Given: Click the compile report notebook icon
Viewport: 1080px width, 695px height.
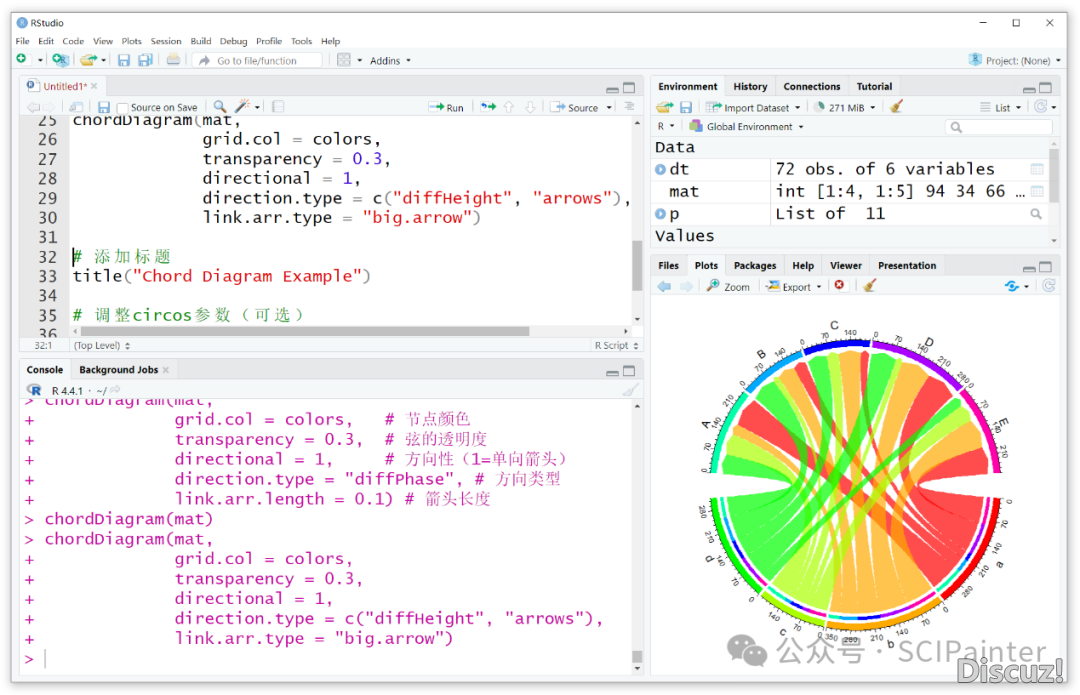Looking at the screenshot, I should coord(278,106).
